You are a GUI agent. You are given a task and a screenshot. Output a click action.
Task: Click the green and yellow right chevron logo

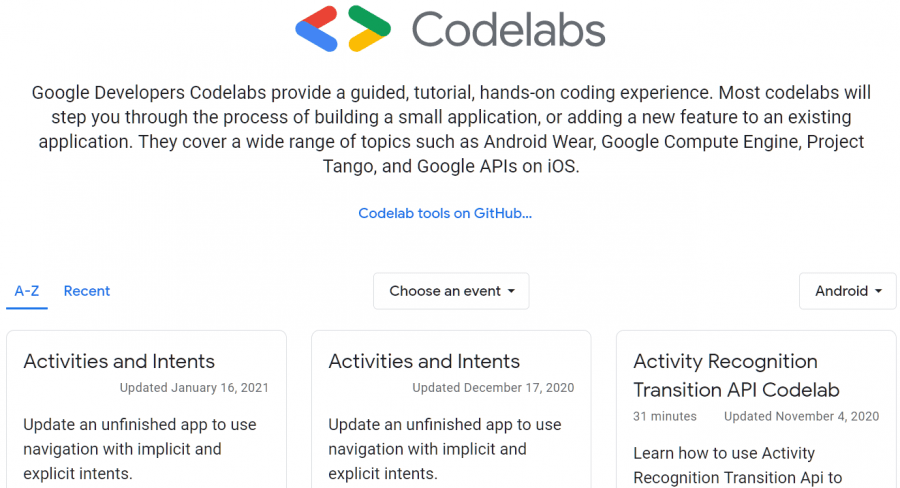[x=368, y=29]
